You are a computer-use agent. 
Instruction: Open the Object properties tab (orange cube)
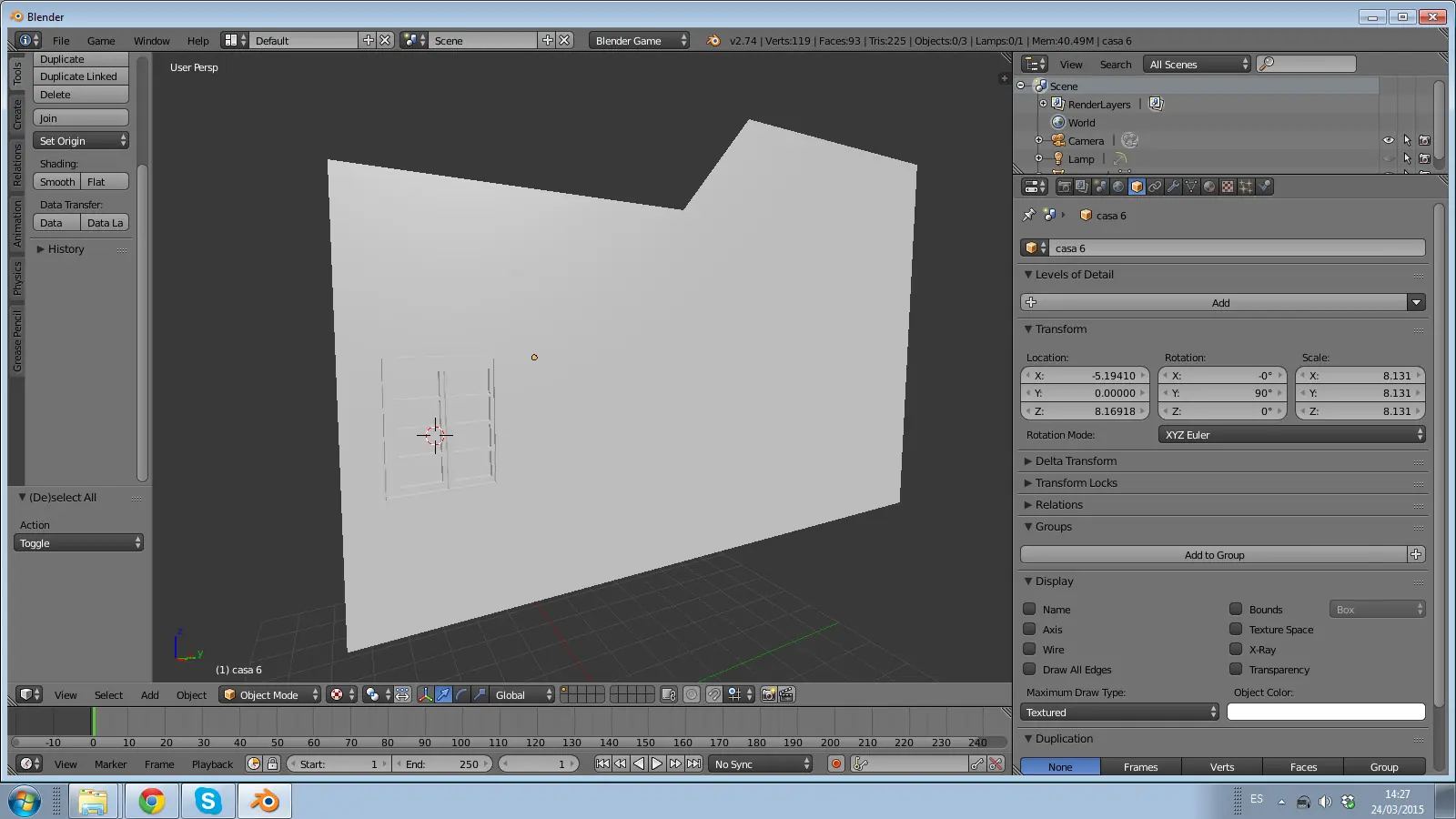pyautogui.click(x=1137, y=187)
